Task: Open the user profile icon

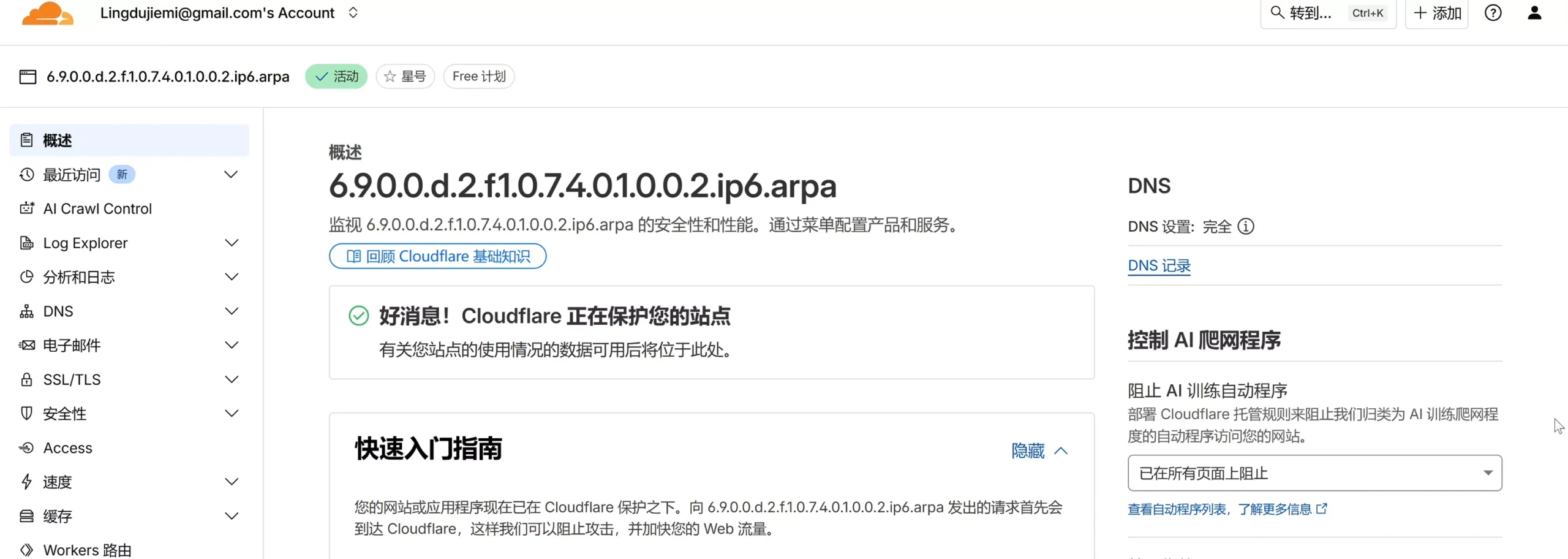Action: click(x=1534, y=12)
